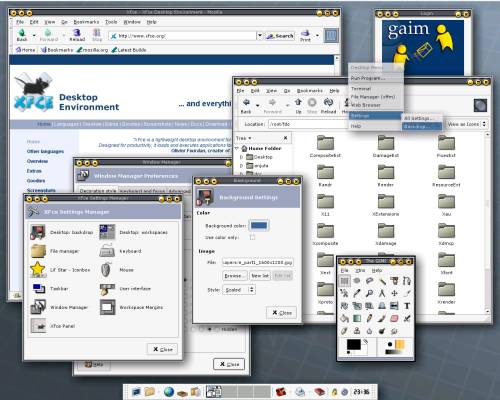Open the Style 'Scaled' dropdown
This screenshot has height=400, width=500.
[x=239, y=290]
